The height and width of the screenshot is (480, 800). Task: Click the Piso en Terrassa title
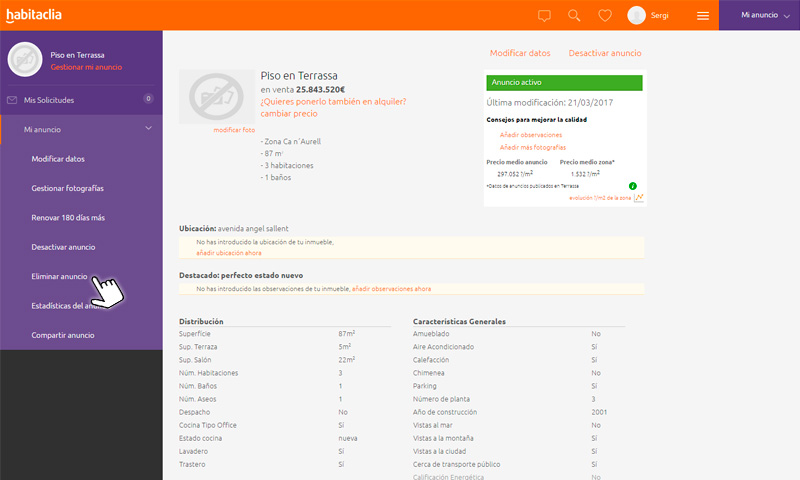click(x=299, y=76)
